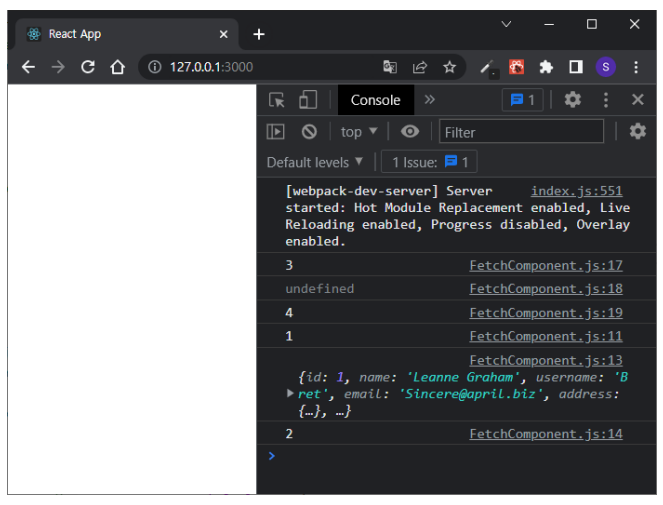Open the 1 message issues badge
Screen dimensions: 663x505
[x=523, y=100]
